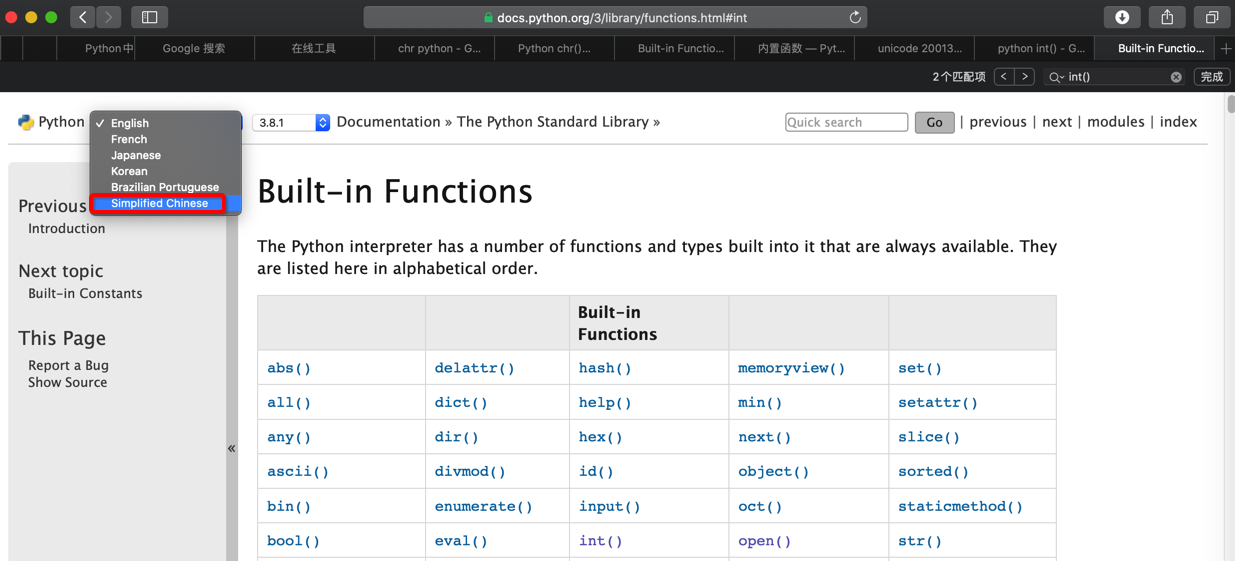The width and height of the screenshot is (1235, 561).
Task: Add a new tab with plus icon
Action: click(x=1226, y=48)
